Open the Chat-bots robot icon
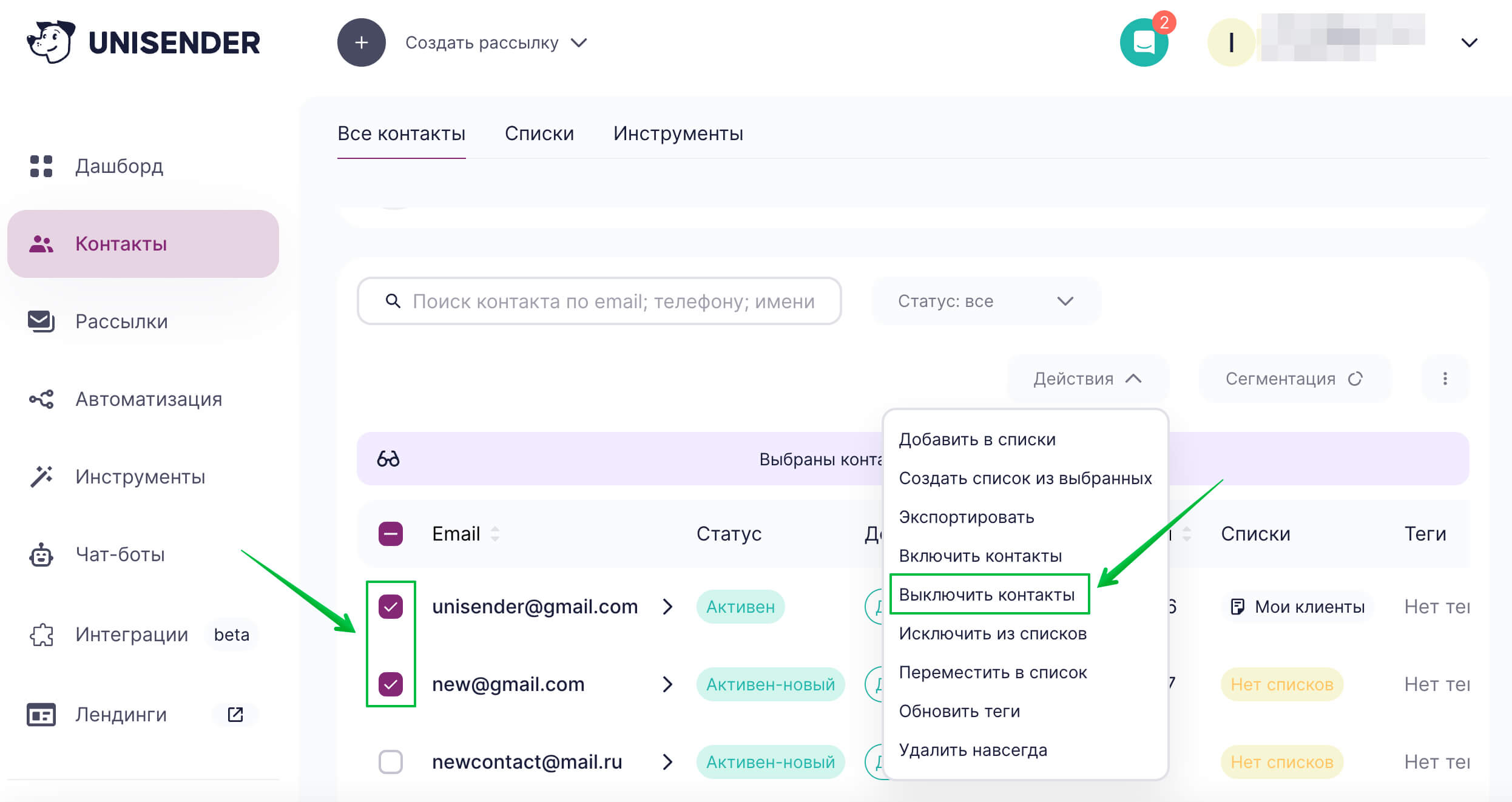1512x802 pixels. [x=41, y=554]
